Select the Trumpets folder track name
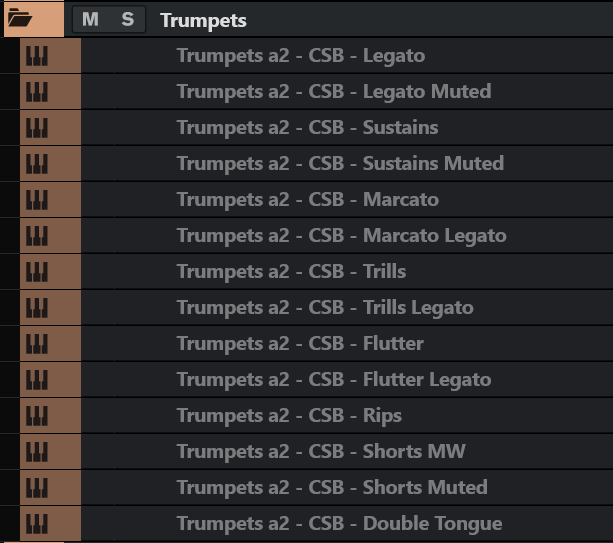 [203, 20]
